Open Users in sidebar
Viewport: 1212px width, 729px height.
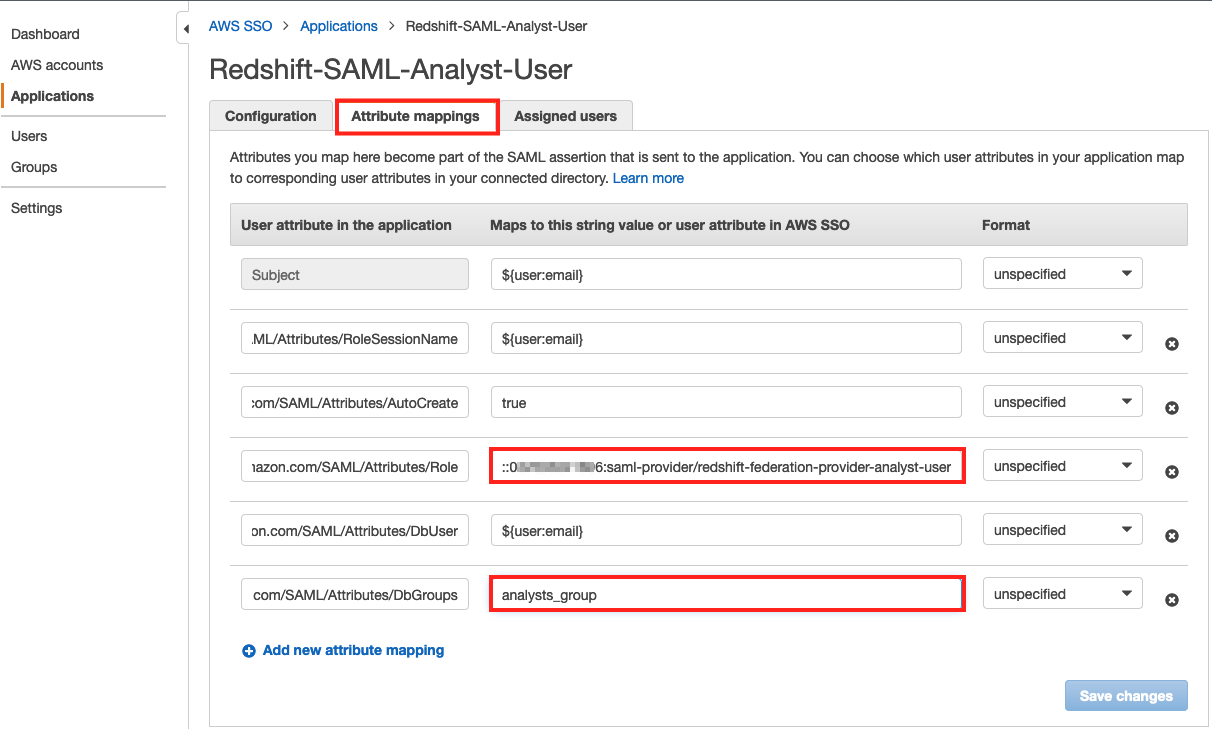point(29,136)
